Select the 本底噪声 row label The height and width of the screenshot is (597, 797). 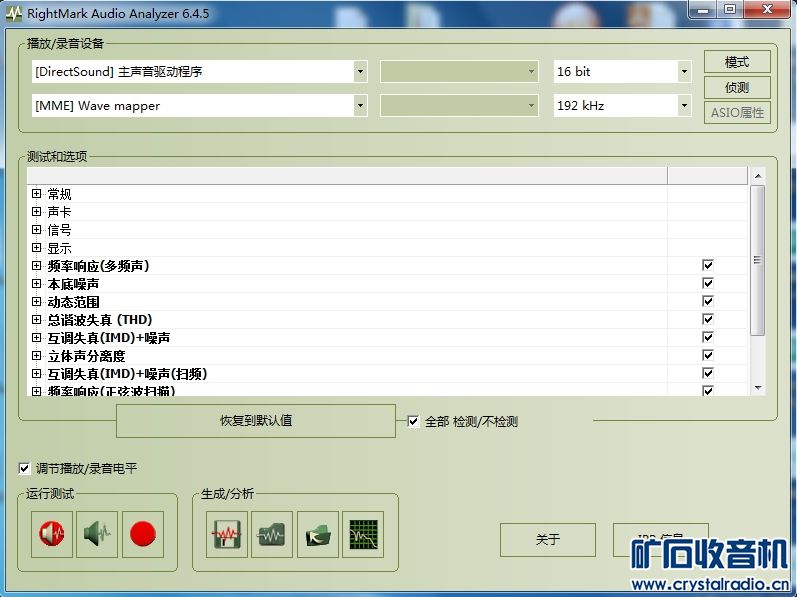click(73, 284)
